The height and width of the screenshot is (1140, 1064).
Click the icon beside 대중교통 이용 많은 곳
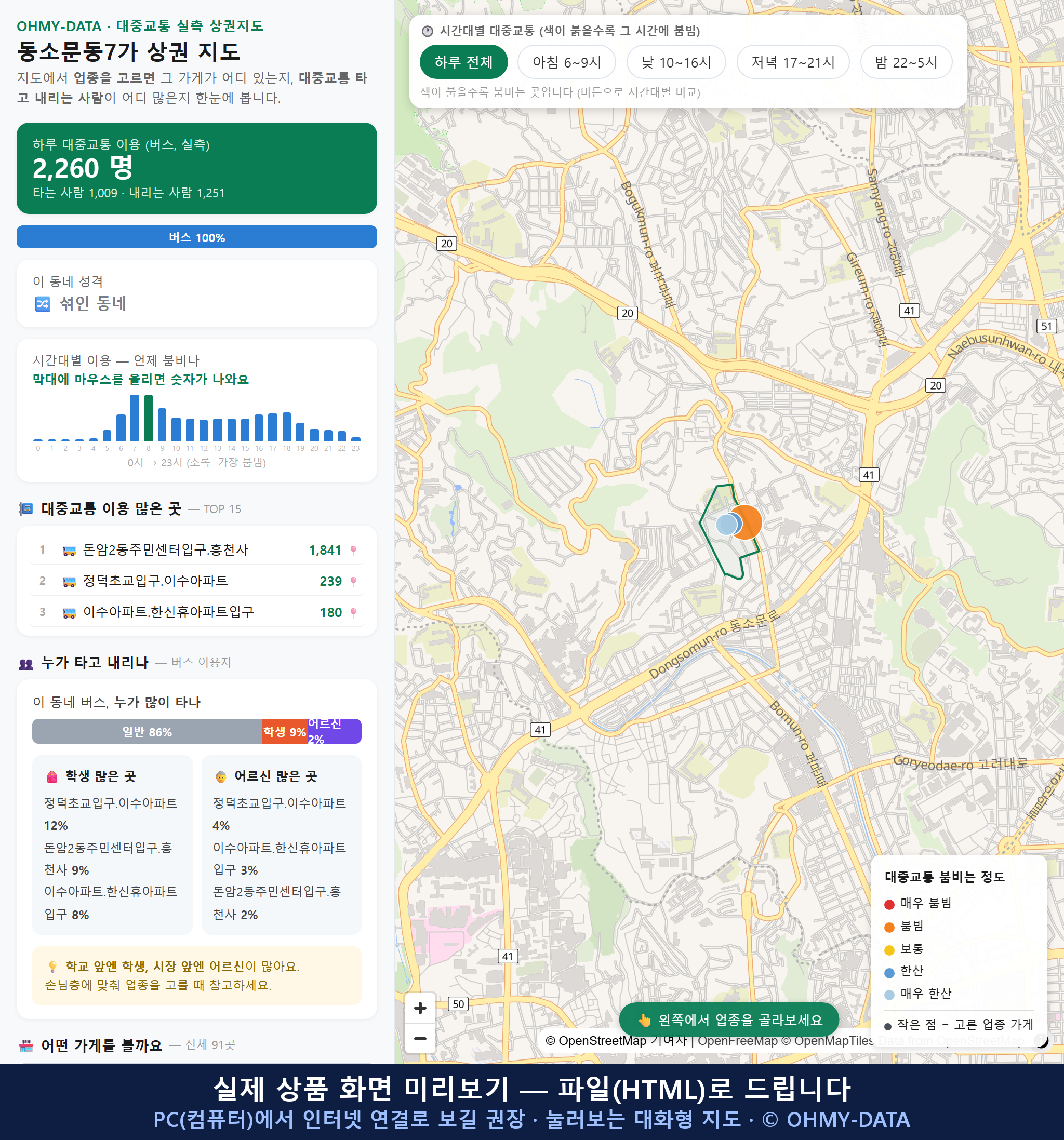(26, 508)
